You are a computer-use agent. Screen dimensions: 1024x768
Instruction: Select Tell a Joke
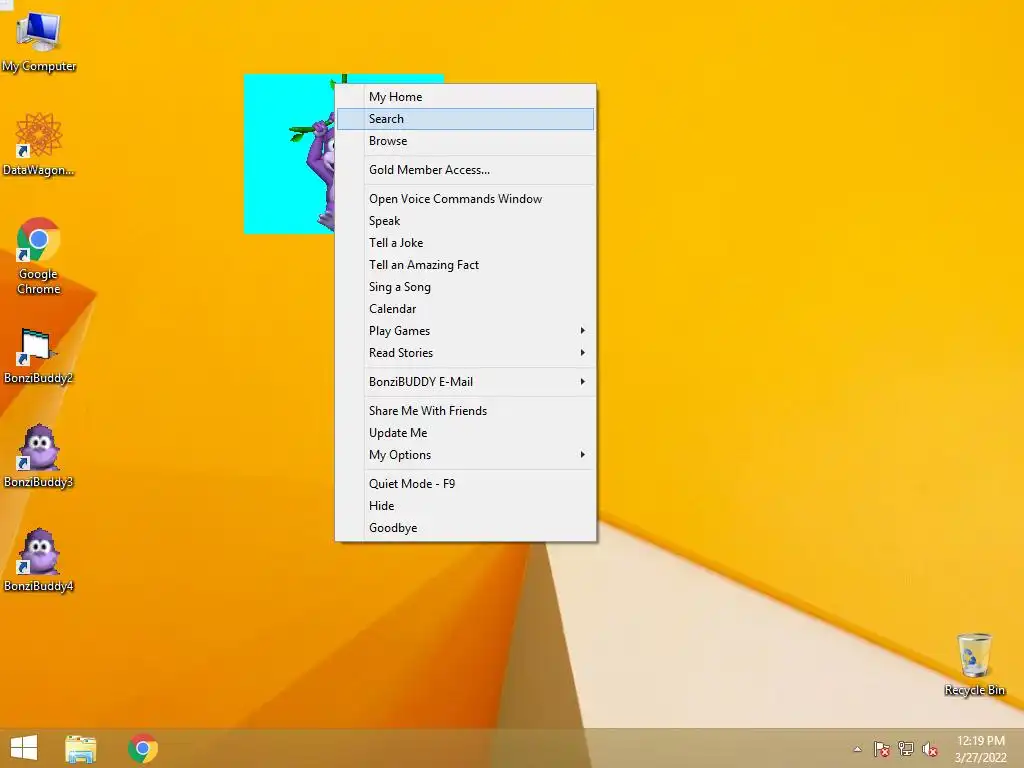465,243
